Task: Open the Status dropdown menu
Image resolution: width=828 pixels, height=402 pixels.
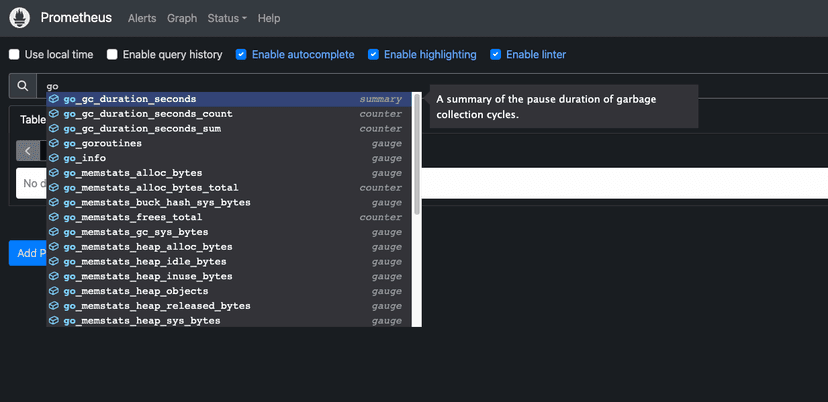Action: click(x=227, y=18)
